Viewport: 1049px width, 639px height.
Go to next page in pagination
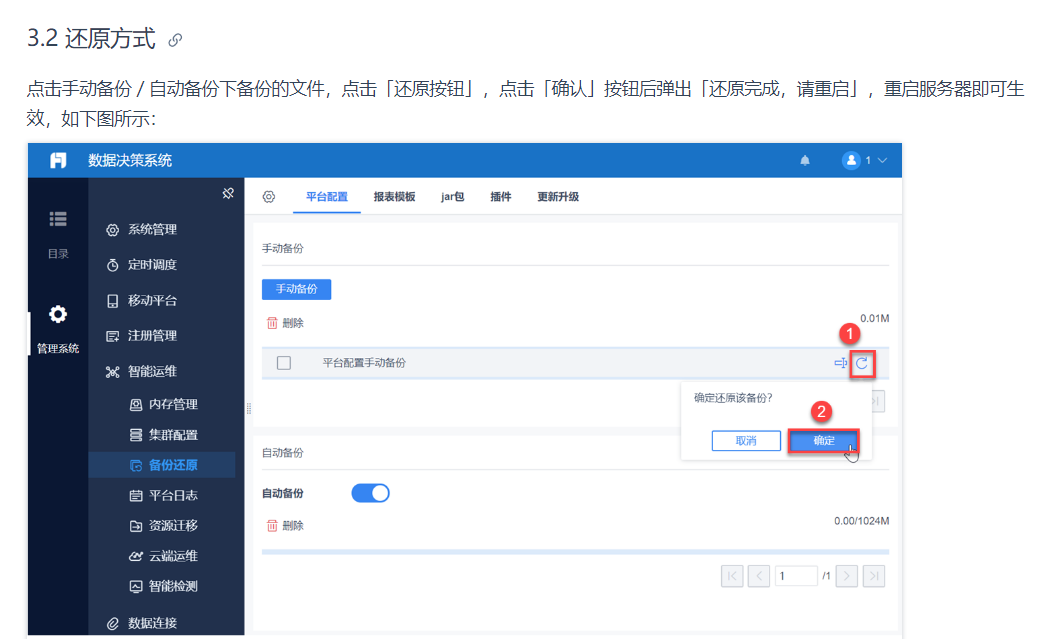click(847, 576)
